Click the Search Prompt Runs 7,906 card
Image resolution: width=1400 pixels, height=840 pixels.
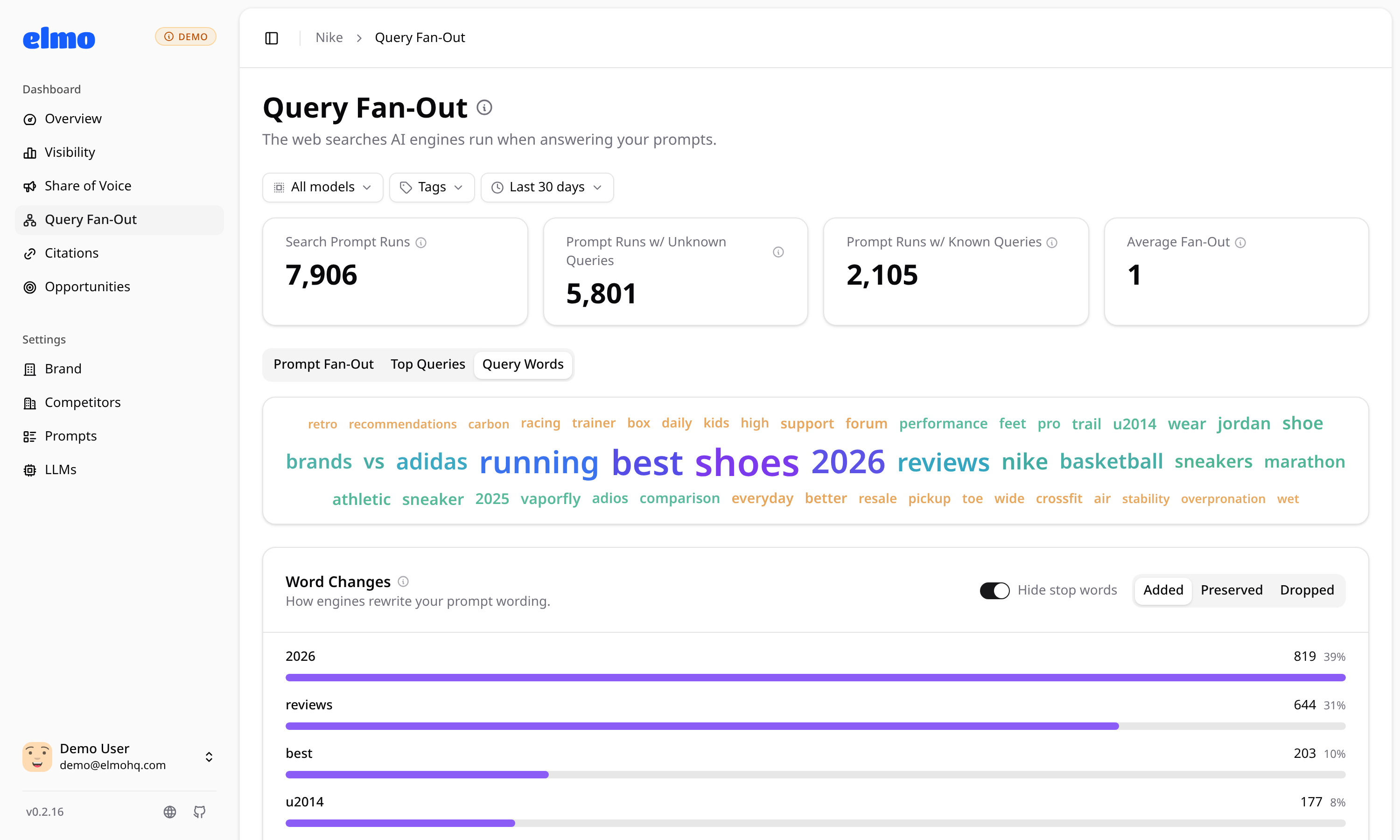click(x=395, y=272)
